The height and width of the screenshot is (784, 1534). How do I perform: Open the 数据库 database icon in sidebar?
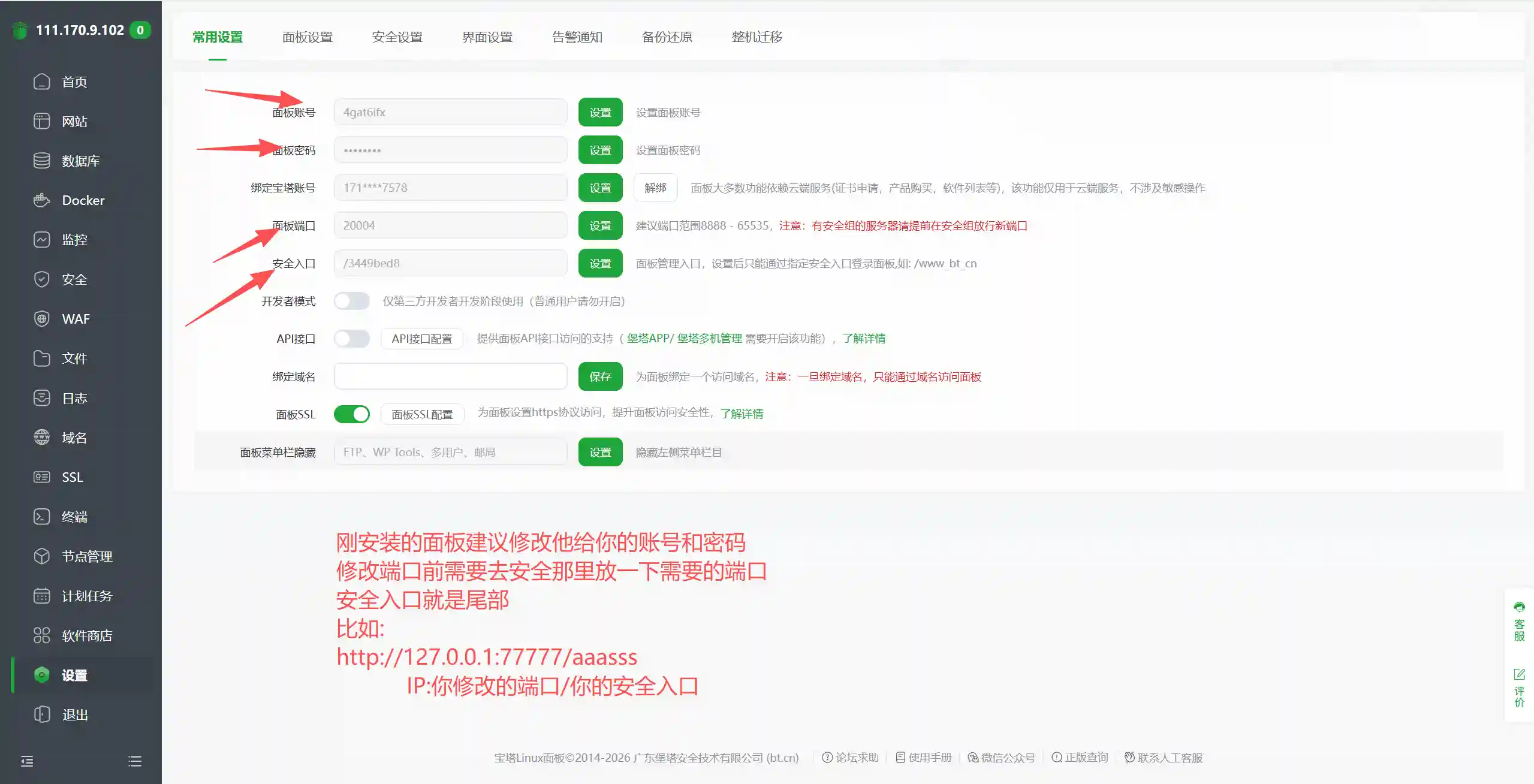click(41, 161)
